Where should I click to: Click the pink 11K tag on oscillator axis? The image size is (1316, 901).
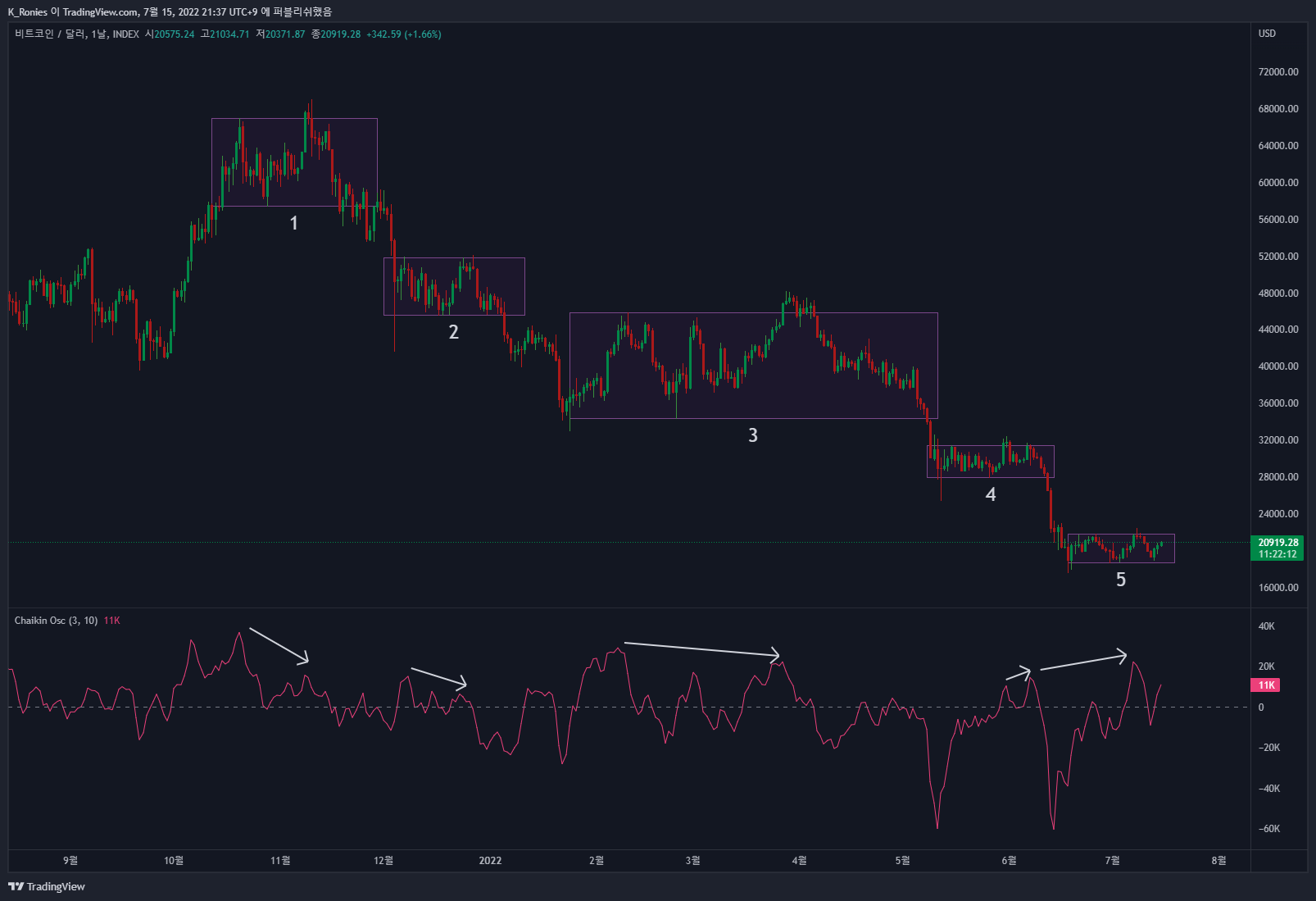[1266, 685]
